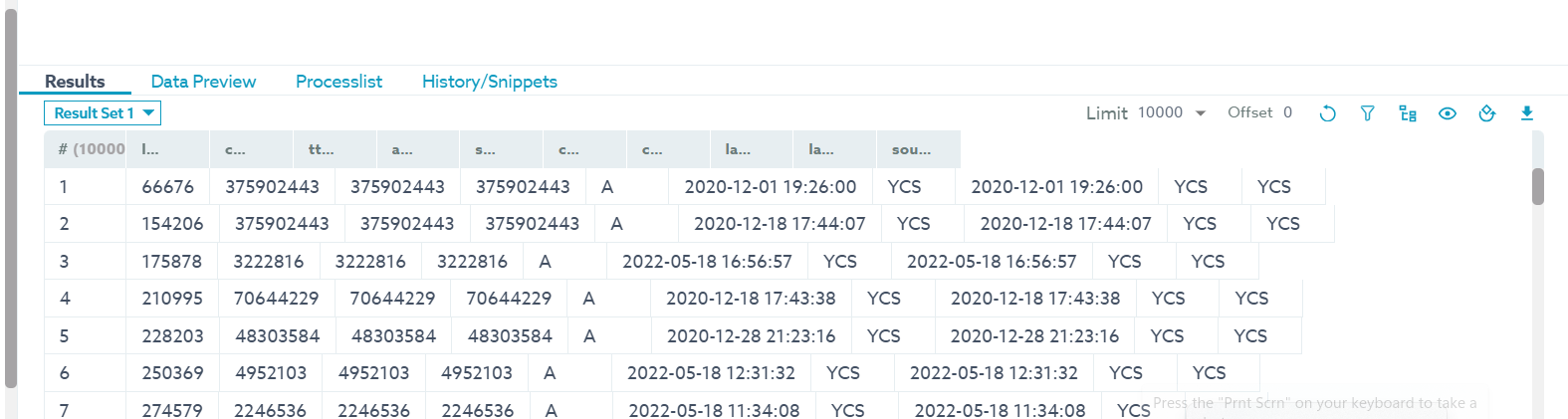Open the filter funnel icon
Screen dimensions: 1568x419
(x=1367, y=113)
